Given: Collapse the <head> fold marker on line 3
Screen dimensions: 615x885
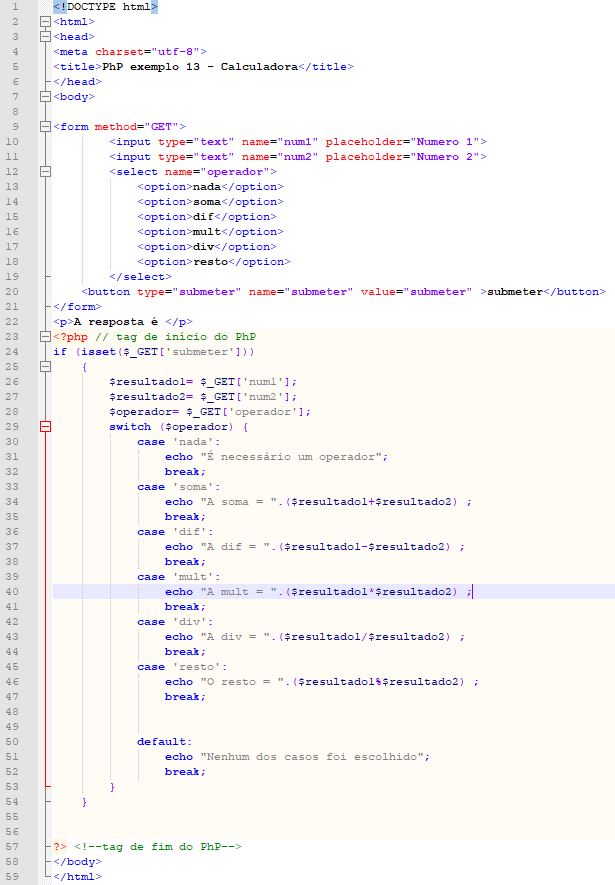Looking at the screenshot, I should click(46, 37).
